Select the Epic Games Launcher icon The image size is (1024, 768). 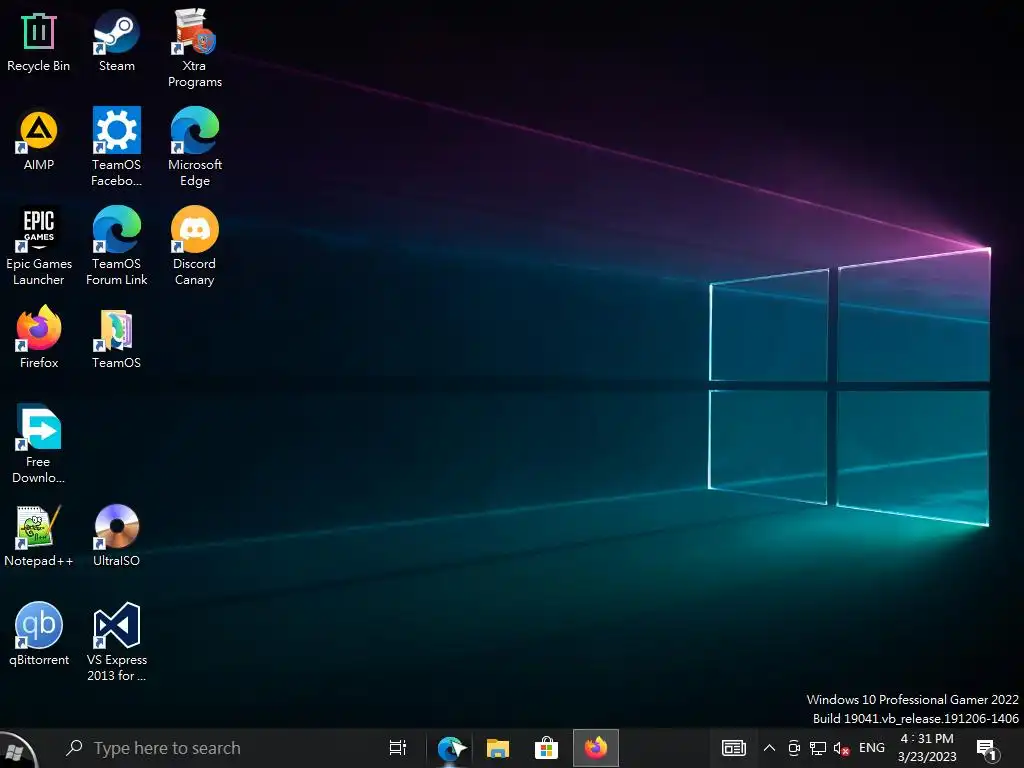pos(39,247)
